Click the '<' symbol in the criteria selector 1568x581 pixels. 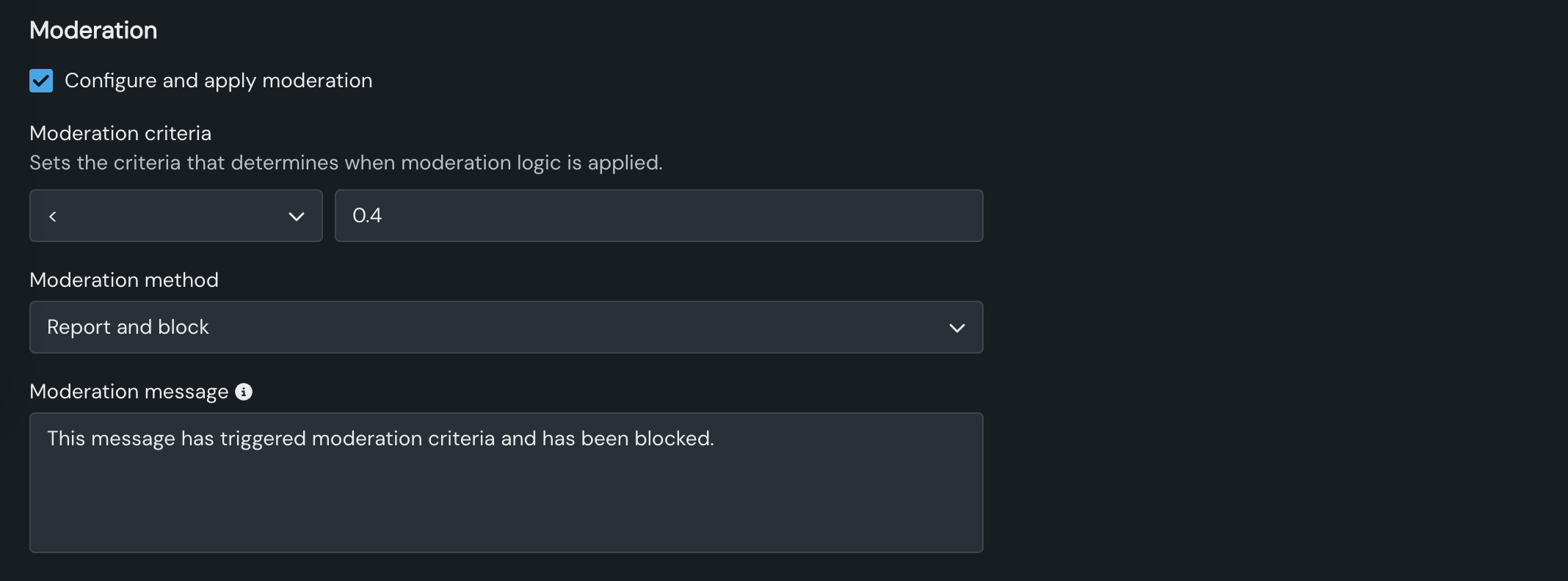[x=53, y=216]
